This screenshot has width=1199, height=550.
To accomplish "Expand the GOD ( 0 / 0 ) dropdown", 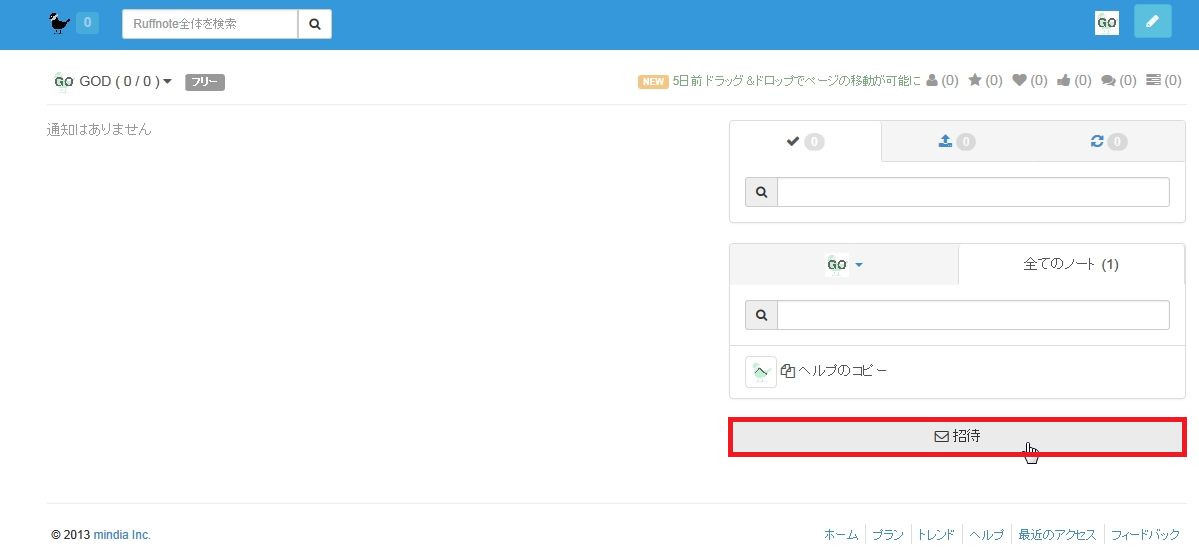I will (x=115, y=81).
